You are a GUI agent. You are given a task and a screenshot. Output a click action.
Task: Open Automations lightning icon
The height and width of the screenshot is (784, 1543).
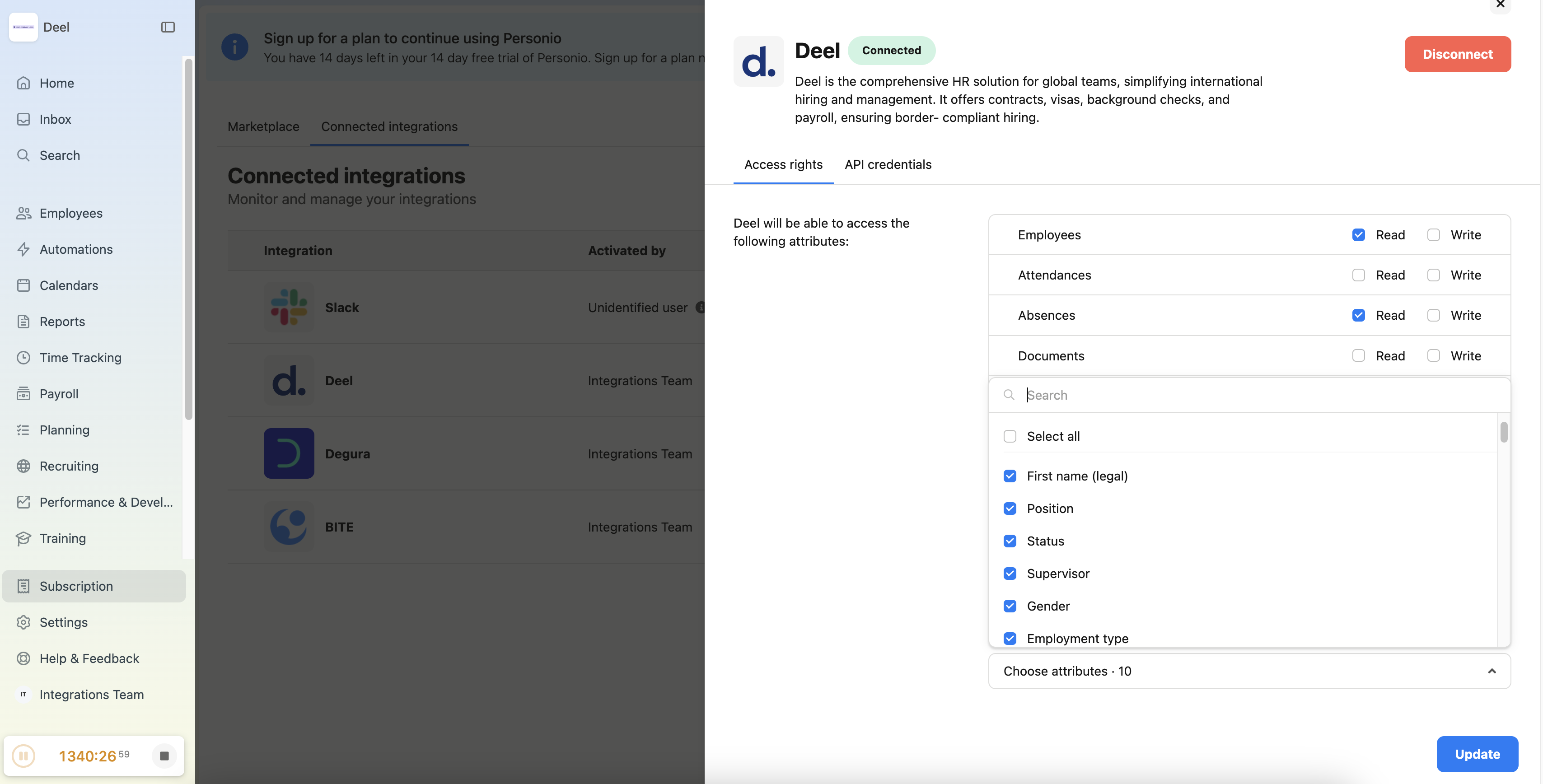23,249
